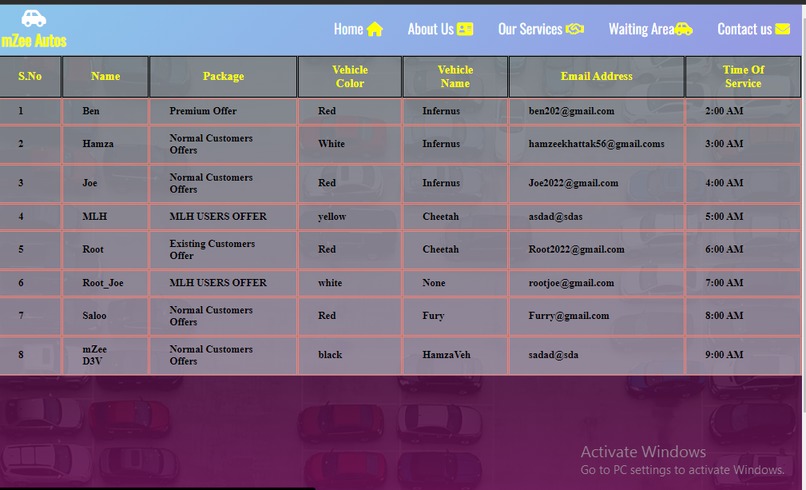Viewport: 806px width, 490px height.
Task: Click the 3:00 AM time cell
Action: pos(743,144)
